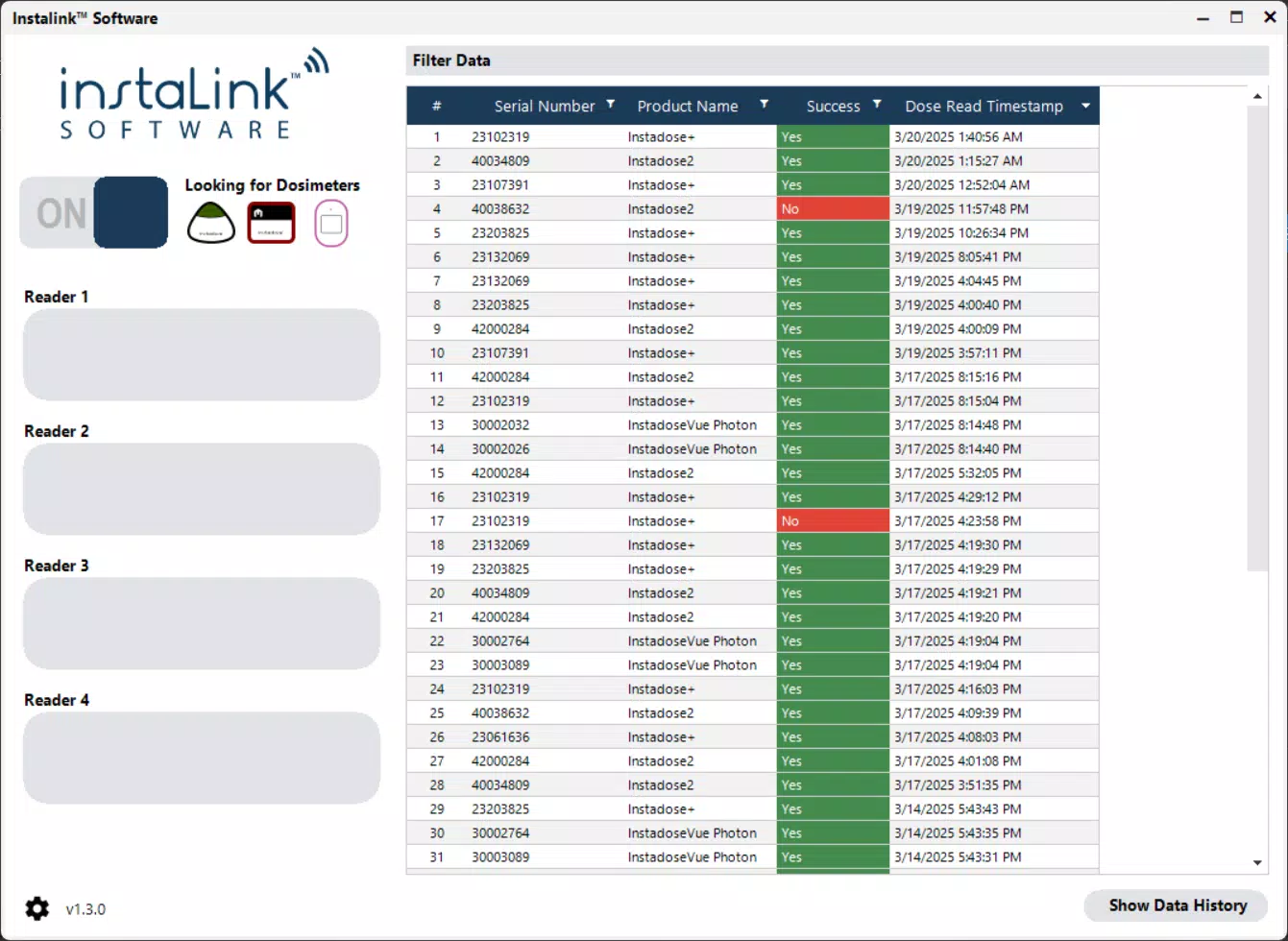This screenshot has width=1288, height=941.
Task: Click the green Instadose+ dosimeter icon
Action: click(x=211, y=223)
